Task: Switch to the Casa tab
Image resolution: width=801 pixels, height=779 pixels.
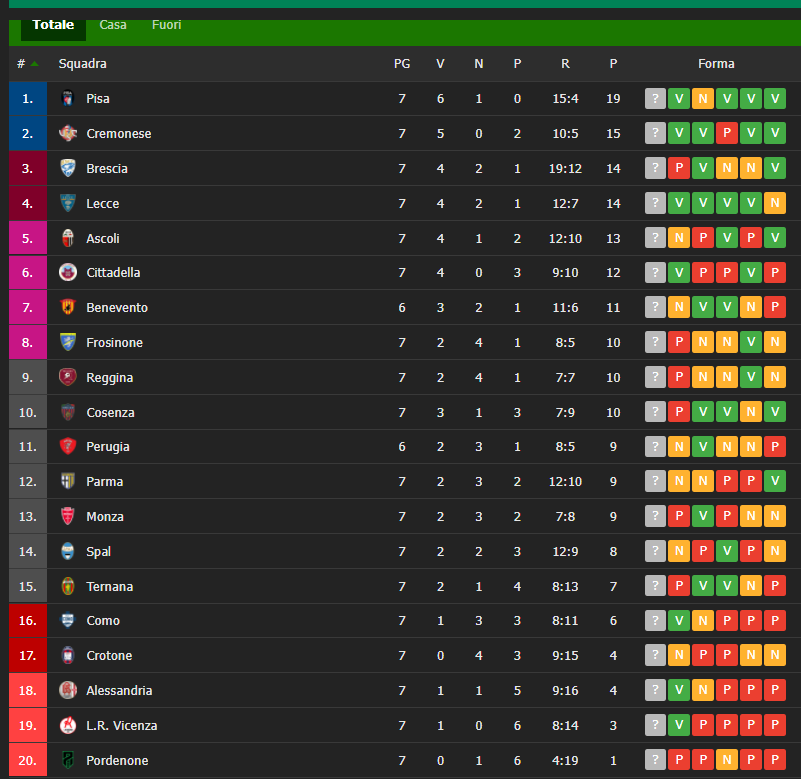Action: point(113,25)
